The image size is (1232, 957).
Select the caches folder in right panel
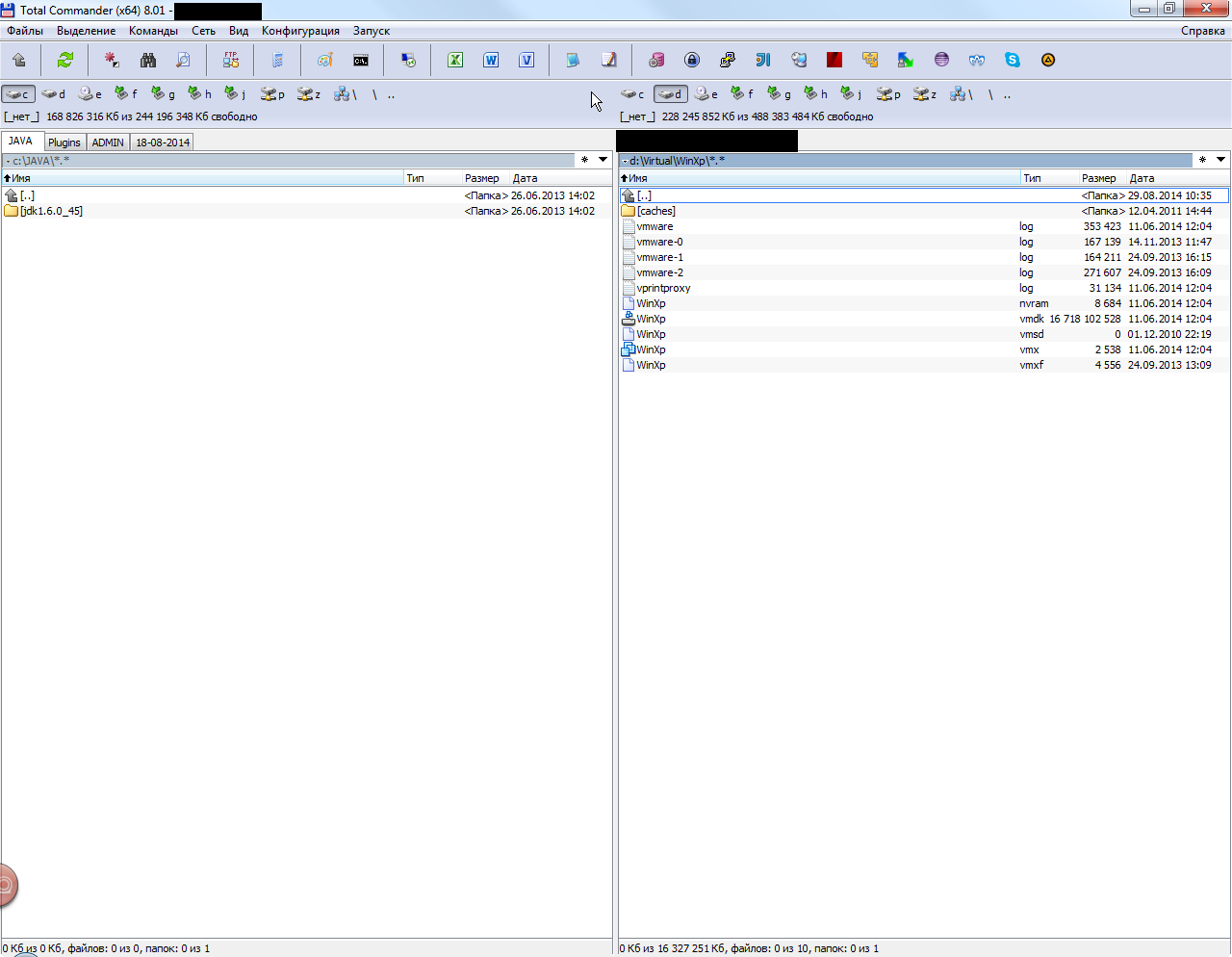pos(924,211)
